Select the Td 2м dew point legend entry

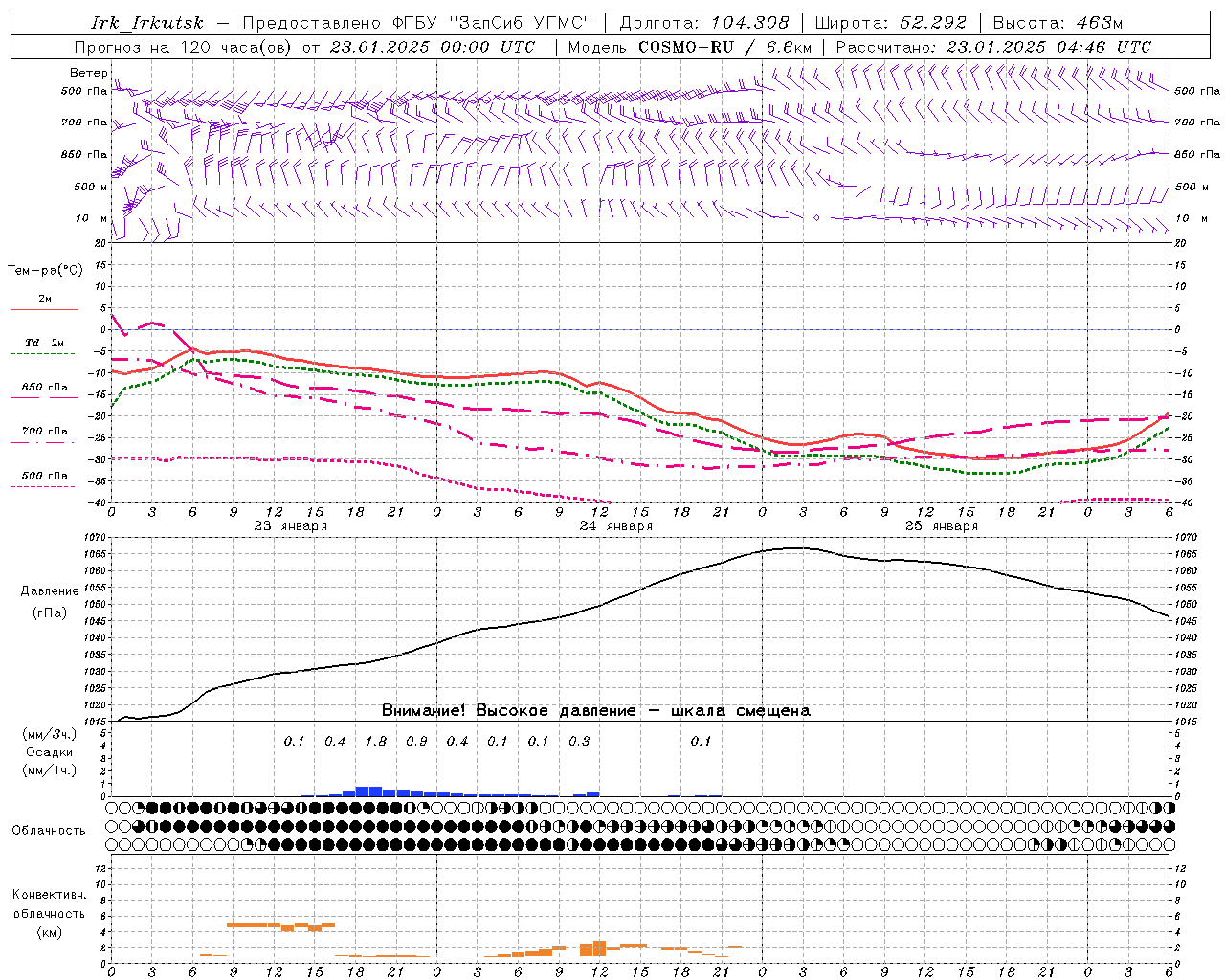(x=44, y=343)
